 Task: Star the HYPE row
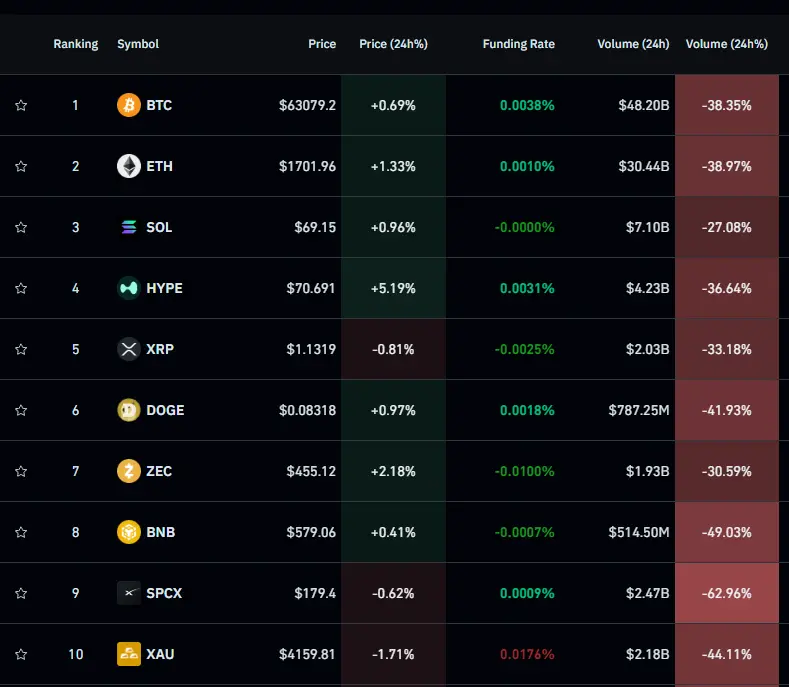click(21, 288)
